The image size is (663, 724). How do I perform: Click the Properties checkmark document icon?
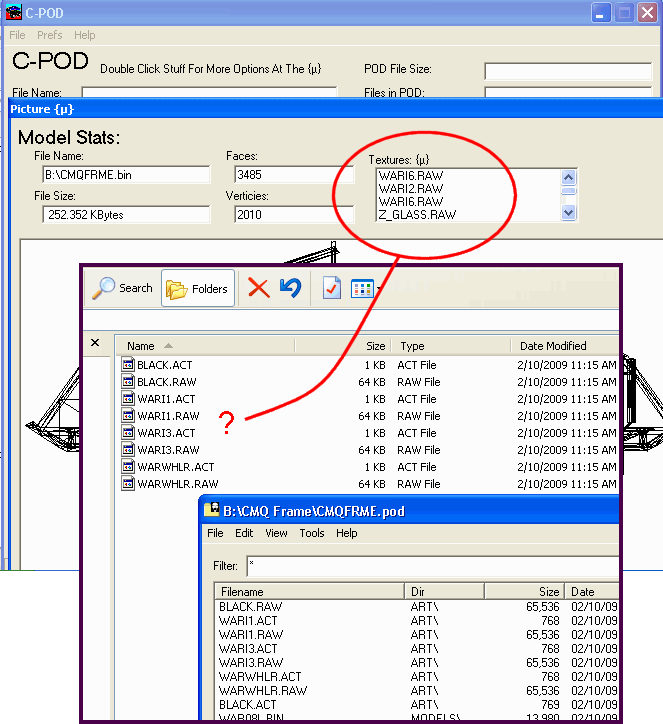332,288
